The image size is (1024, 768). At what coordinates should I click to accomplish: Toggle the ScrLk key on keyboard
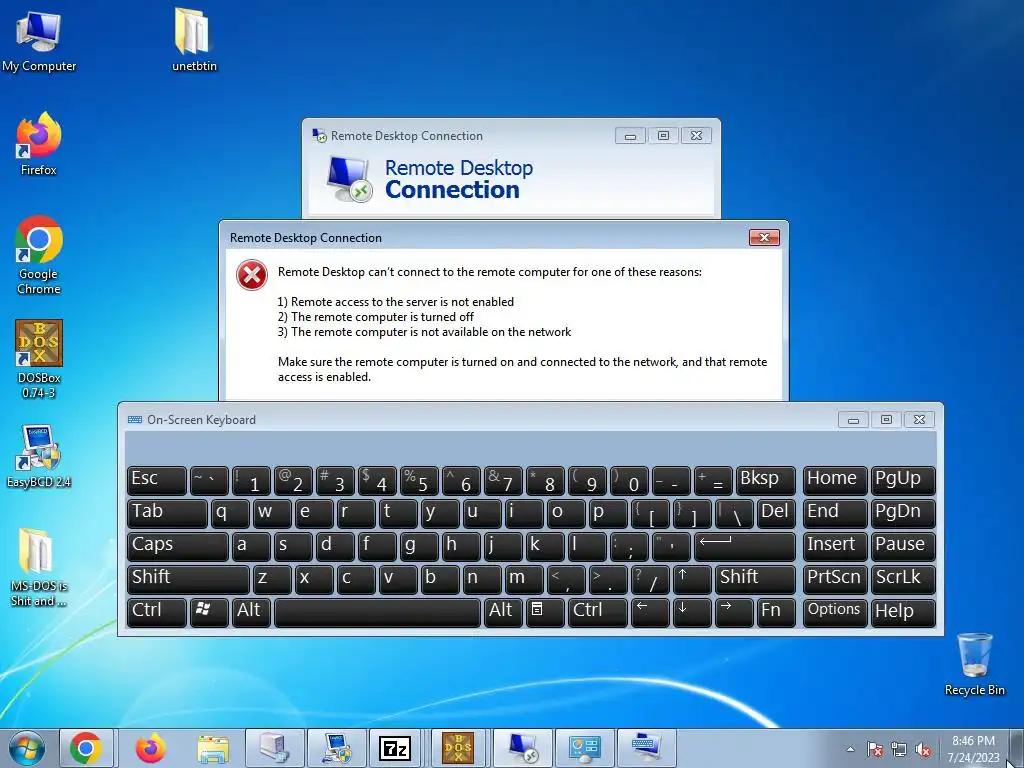click(x=903, y=579)
